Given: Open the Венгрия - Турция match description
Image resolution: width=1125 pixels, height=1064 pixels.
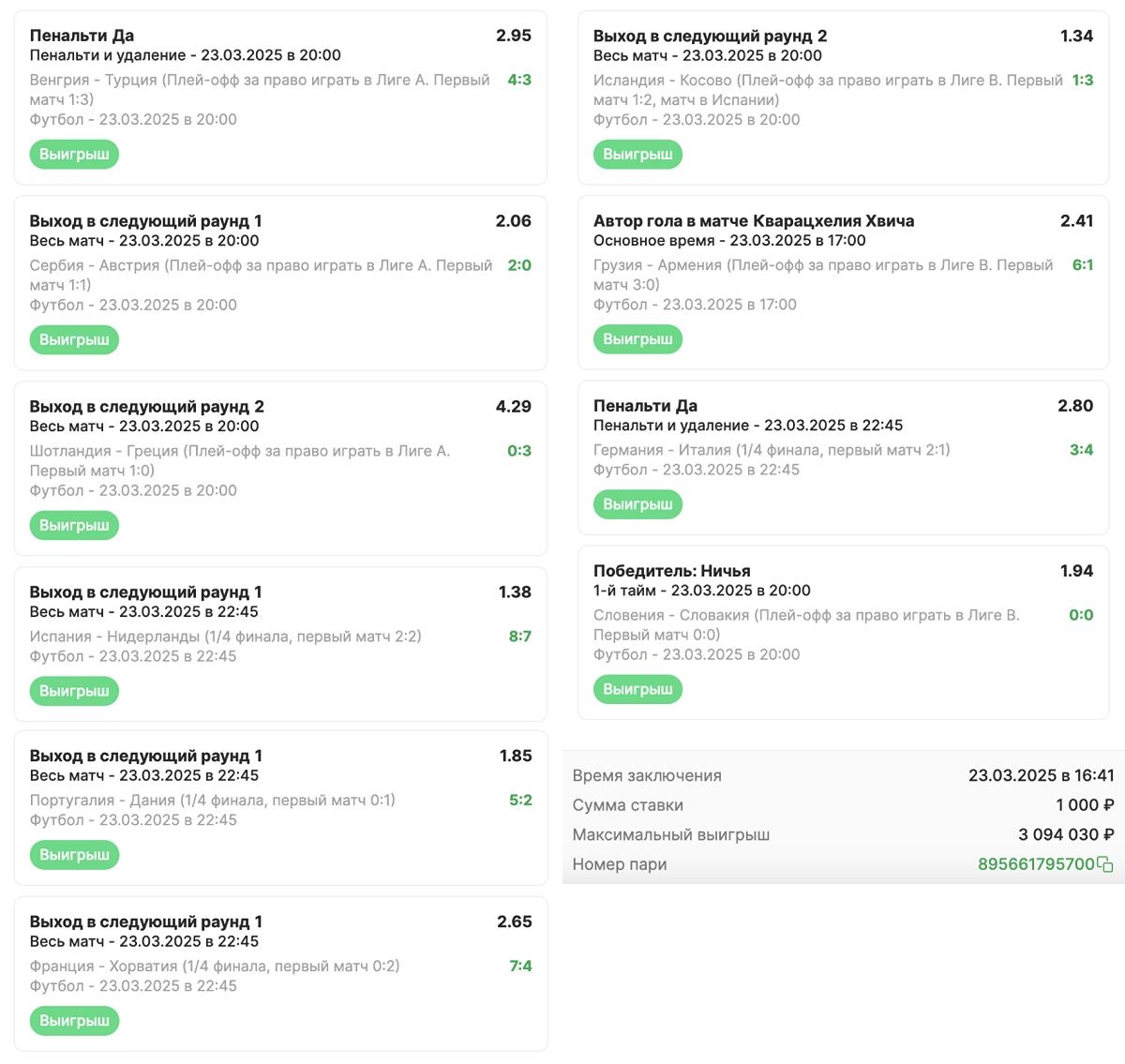Looking at the screenshot, I should pyautogui.click(x=260, y=90).
